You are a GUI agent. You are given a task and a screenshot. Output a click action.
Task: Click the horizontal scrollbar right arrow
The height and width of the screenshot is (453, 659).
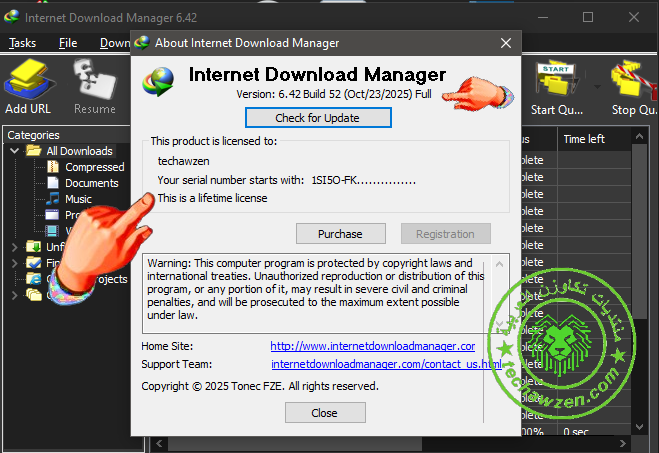[x=622, y=443]
